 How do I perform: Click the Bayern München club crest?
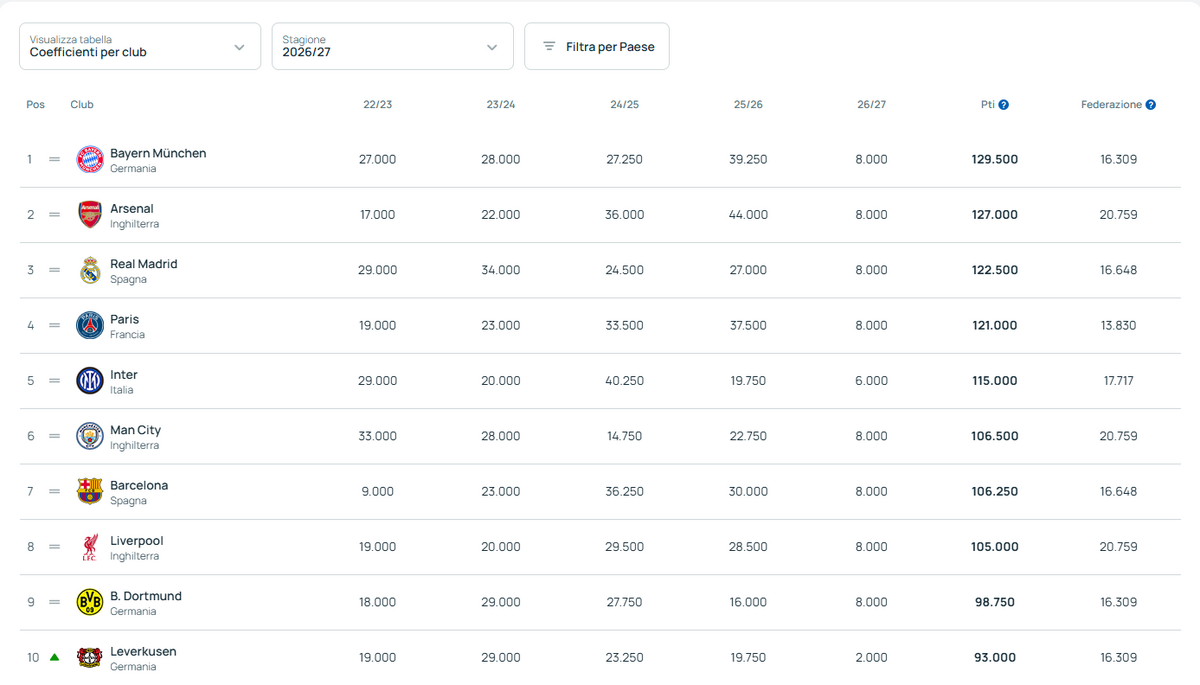90,160
